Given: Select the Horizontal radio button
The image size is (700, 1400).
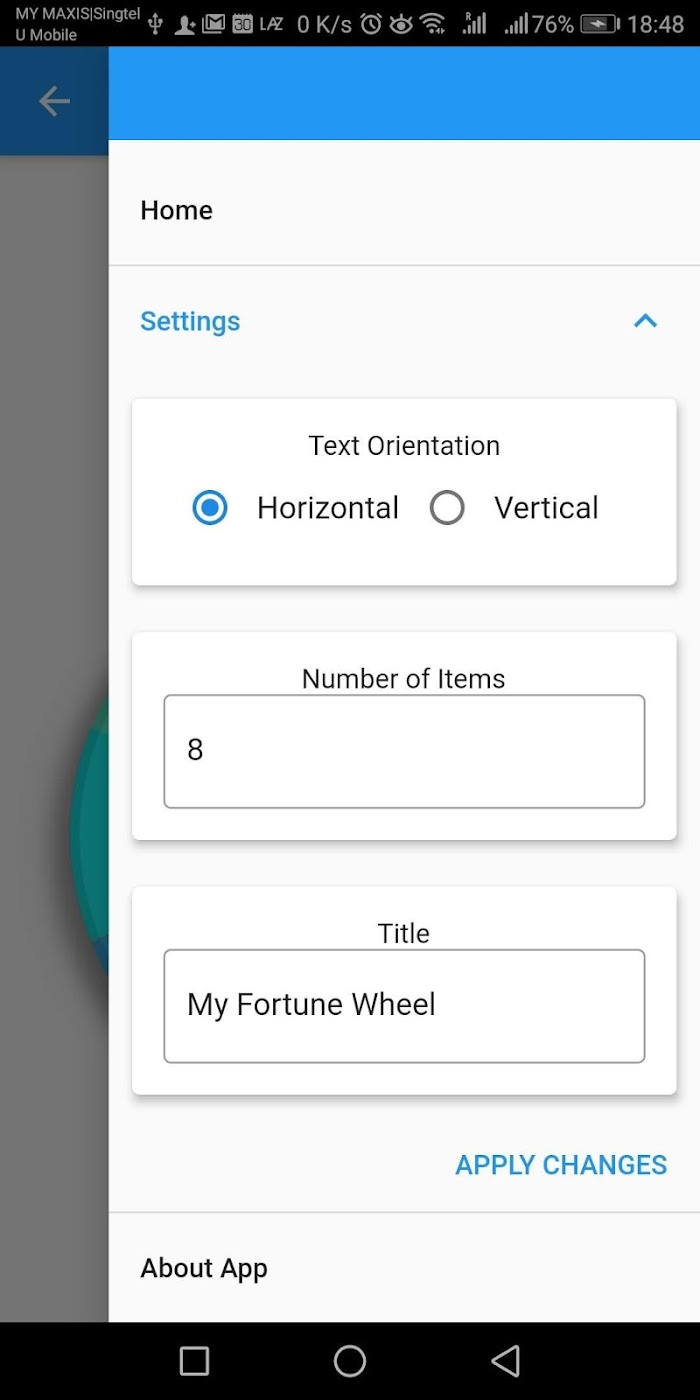Looking at the screenshot, I should pos(210,508).
